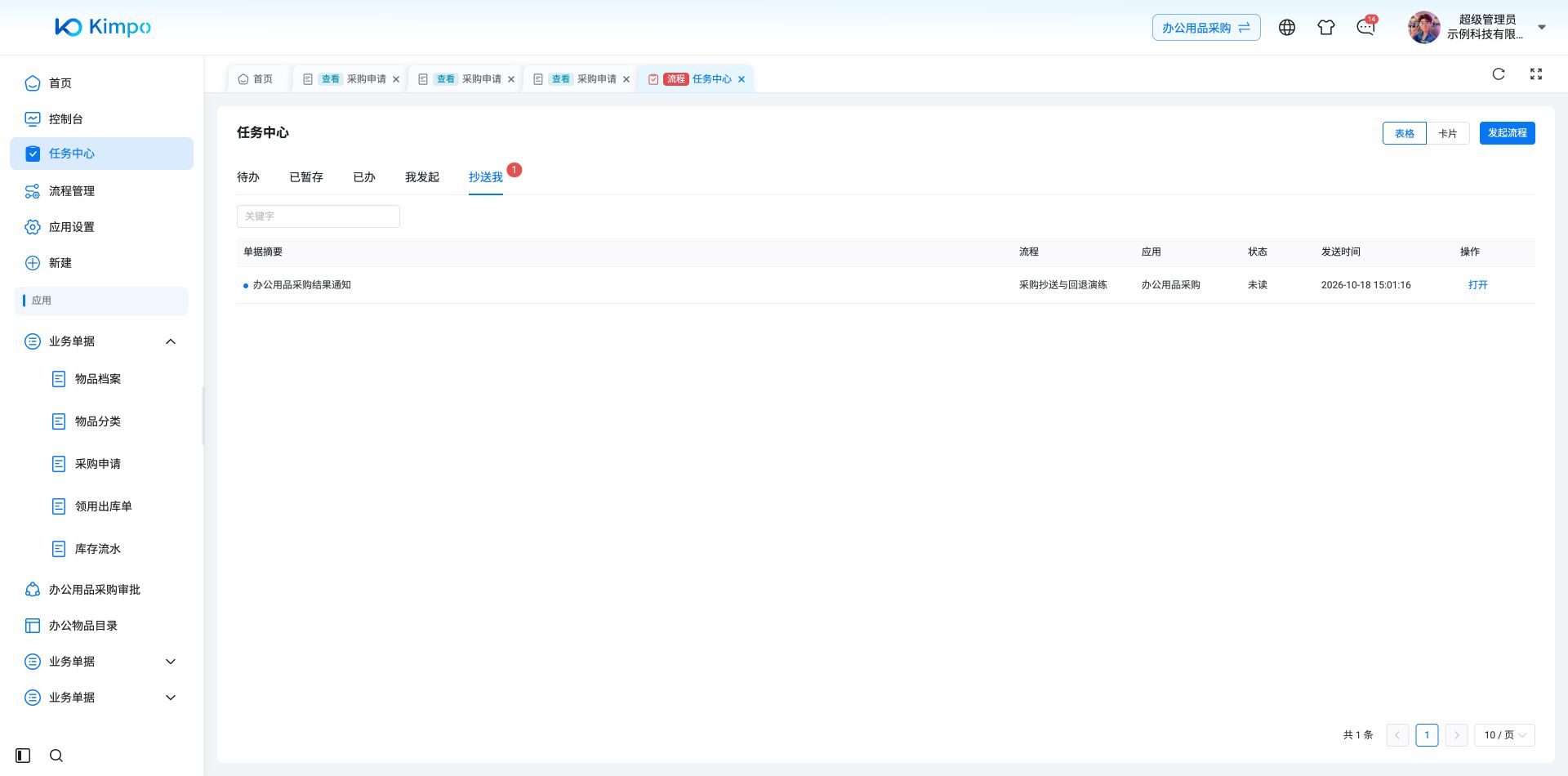Open the user account dropdown arrow
The width and height of the screenshot is (1568, 776).
point(1542,28)
